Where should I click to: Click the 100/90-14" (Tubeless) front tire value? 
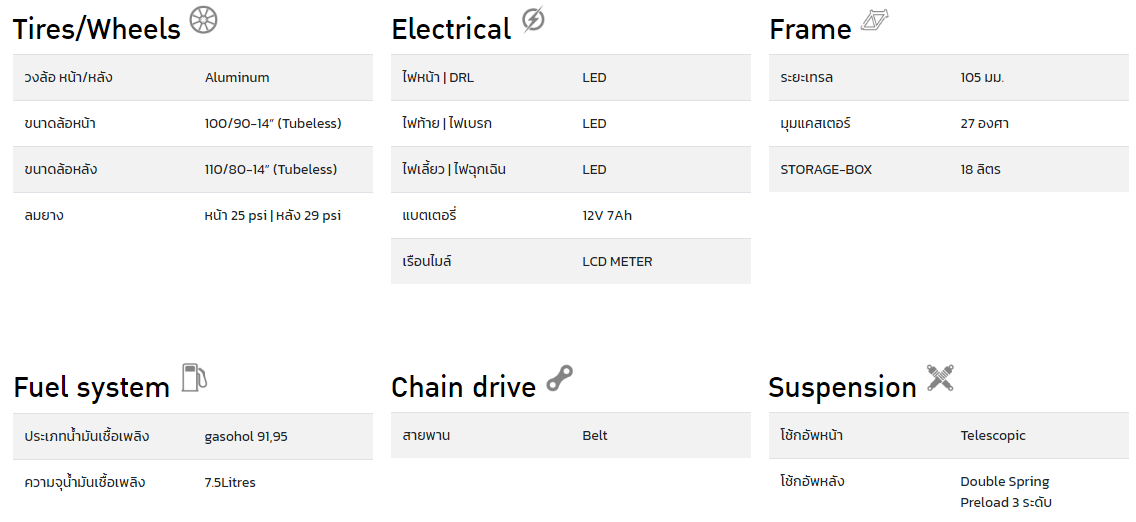[273, 123]
